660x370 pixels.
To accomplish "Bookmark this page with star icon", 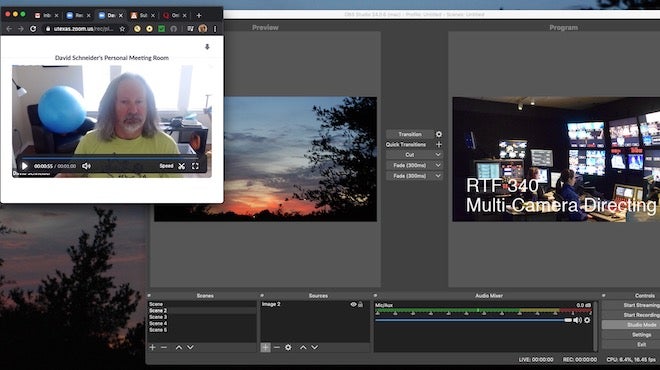I will click(122, 29).
